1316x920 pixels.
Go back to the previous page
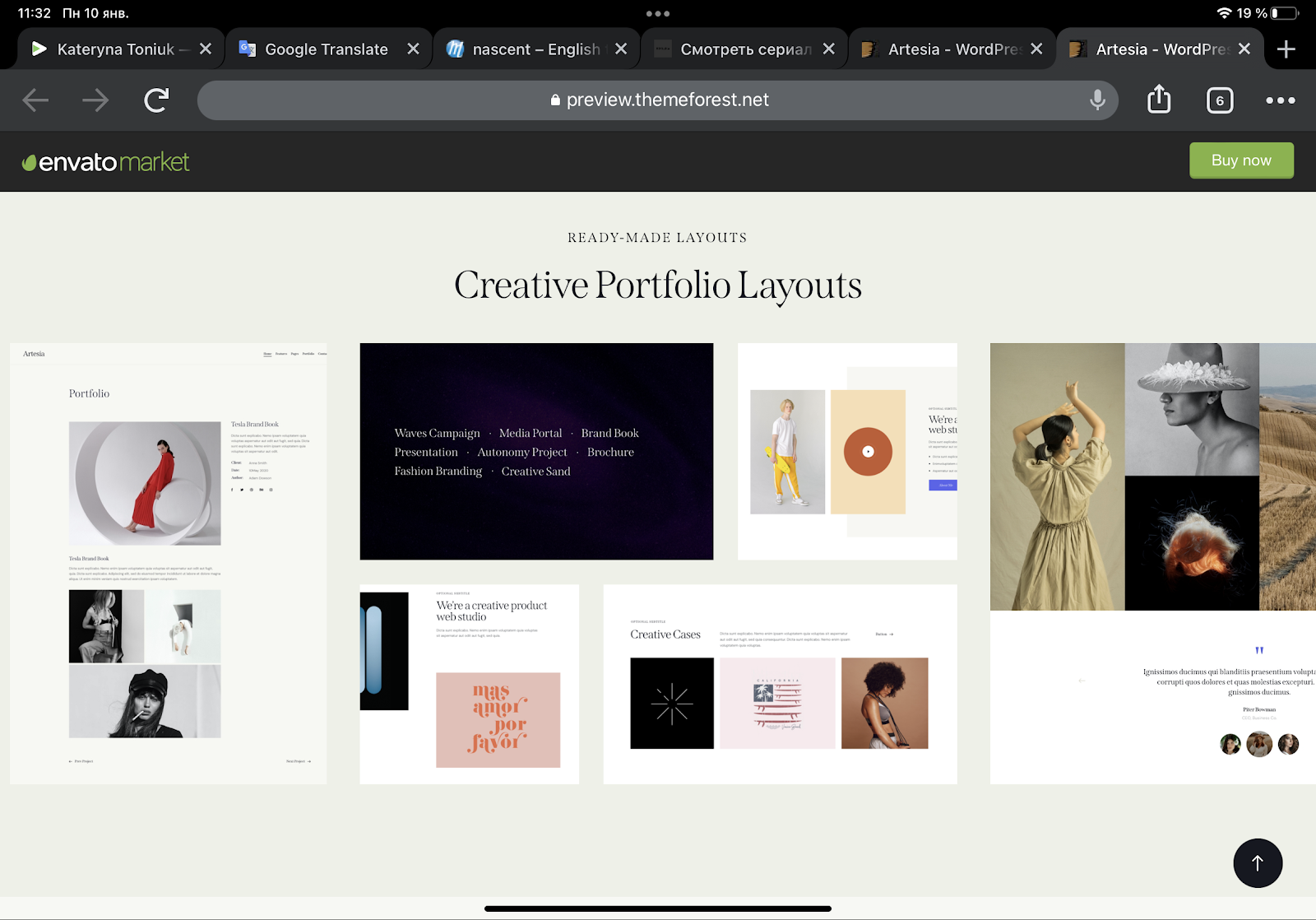[35, 100]
